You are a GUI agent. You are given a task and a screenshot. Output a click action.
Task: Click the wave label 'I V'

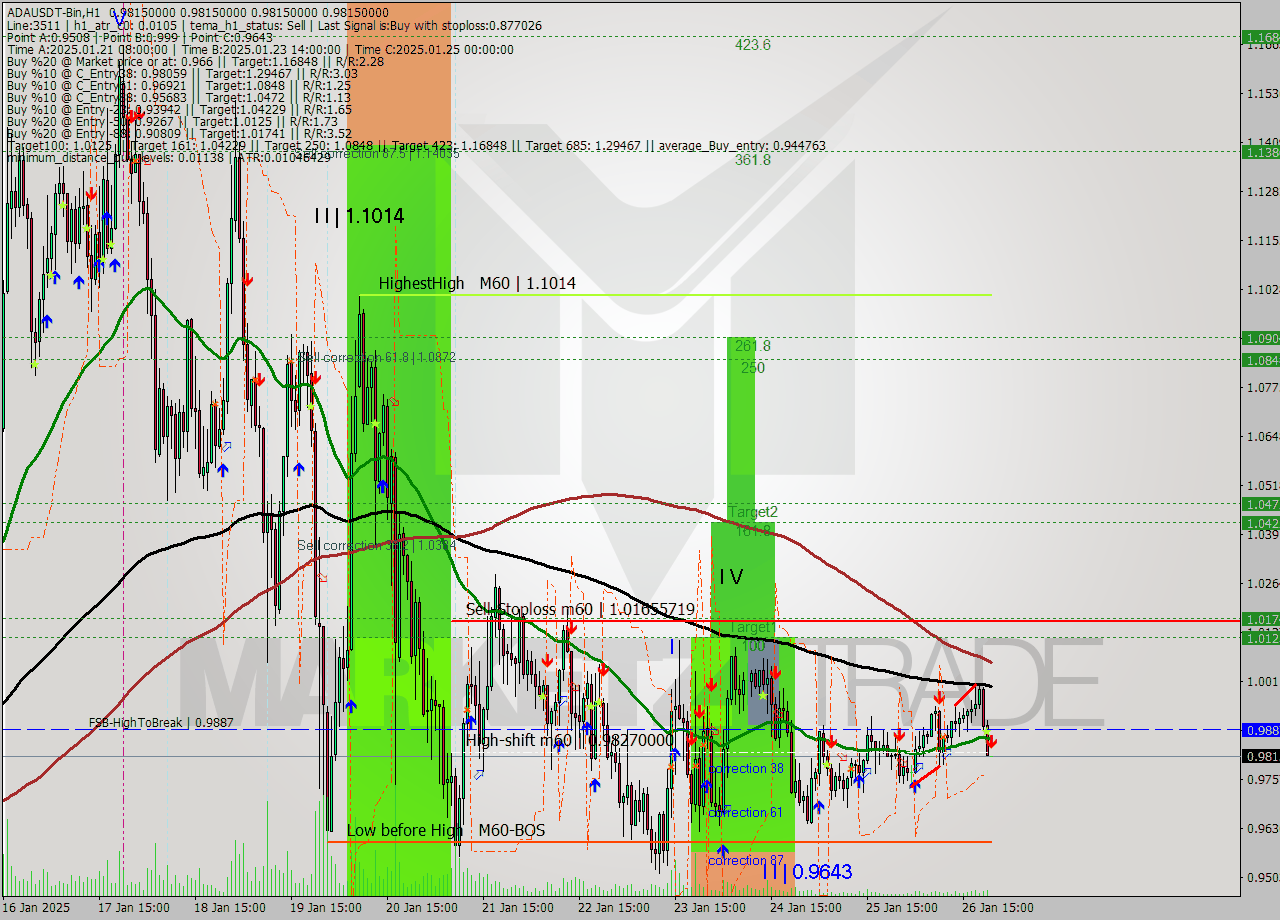click(731, 577)
